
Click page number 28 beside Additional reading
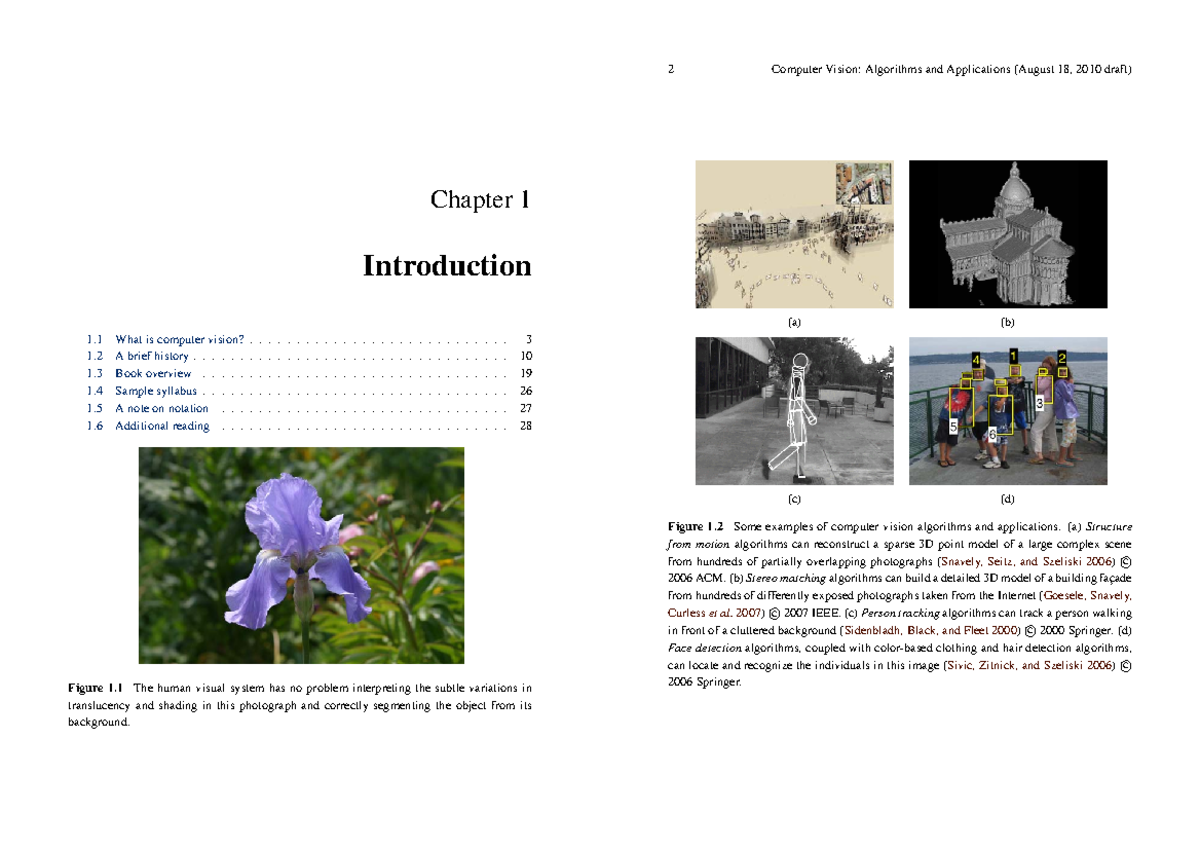(x=528, y=425)
